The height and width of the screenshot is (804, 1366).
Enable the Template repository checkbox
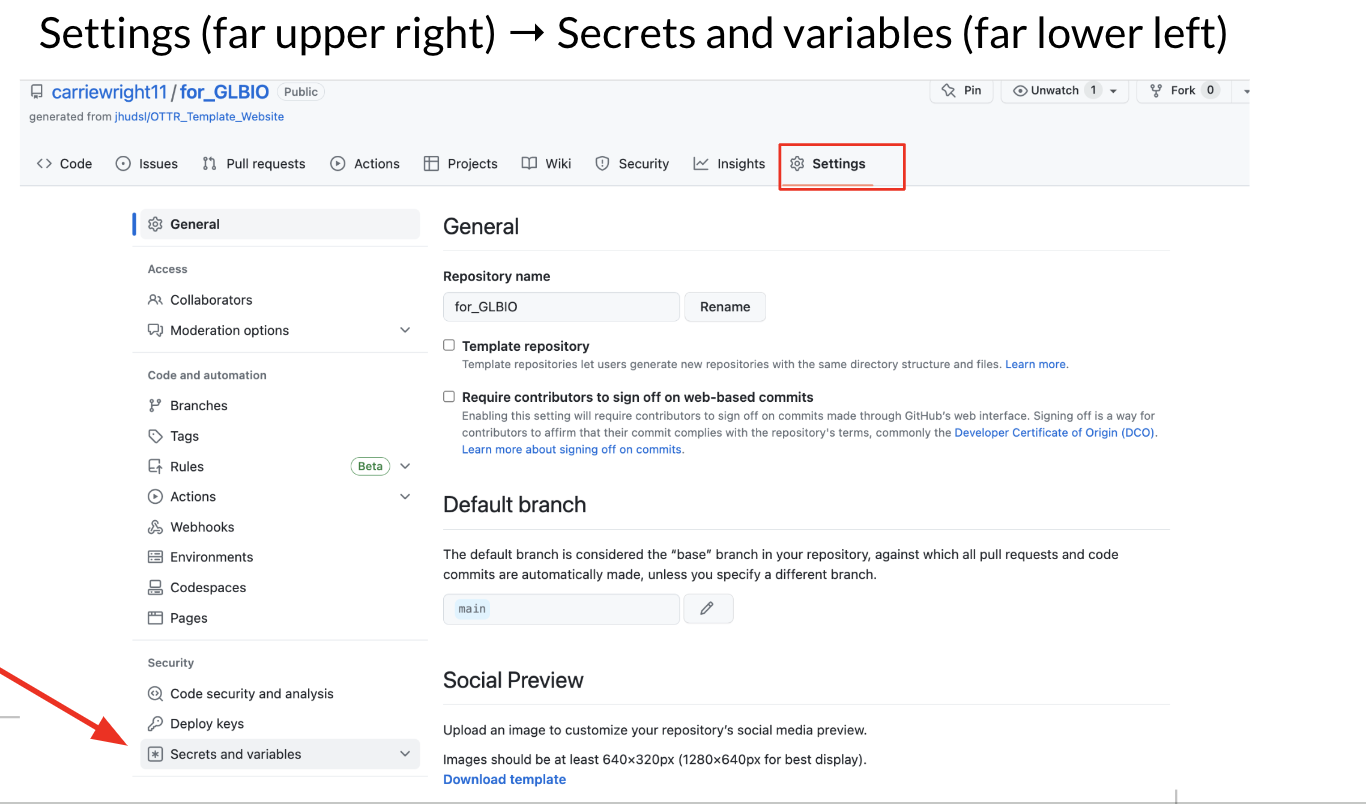[449, 345]
